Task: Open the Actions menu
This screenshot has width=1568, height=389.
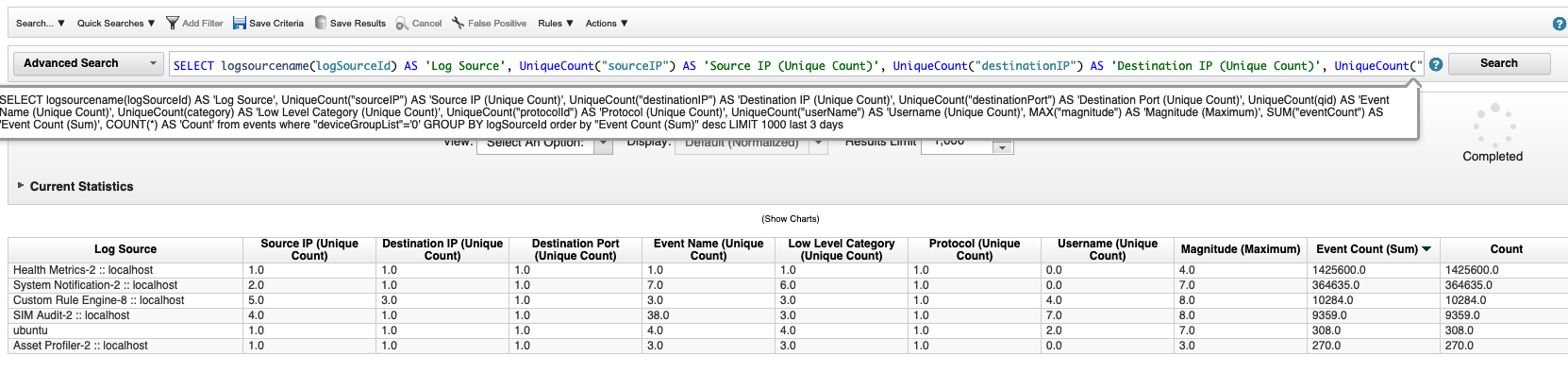Action: point(606,23)
